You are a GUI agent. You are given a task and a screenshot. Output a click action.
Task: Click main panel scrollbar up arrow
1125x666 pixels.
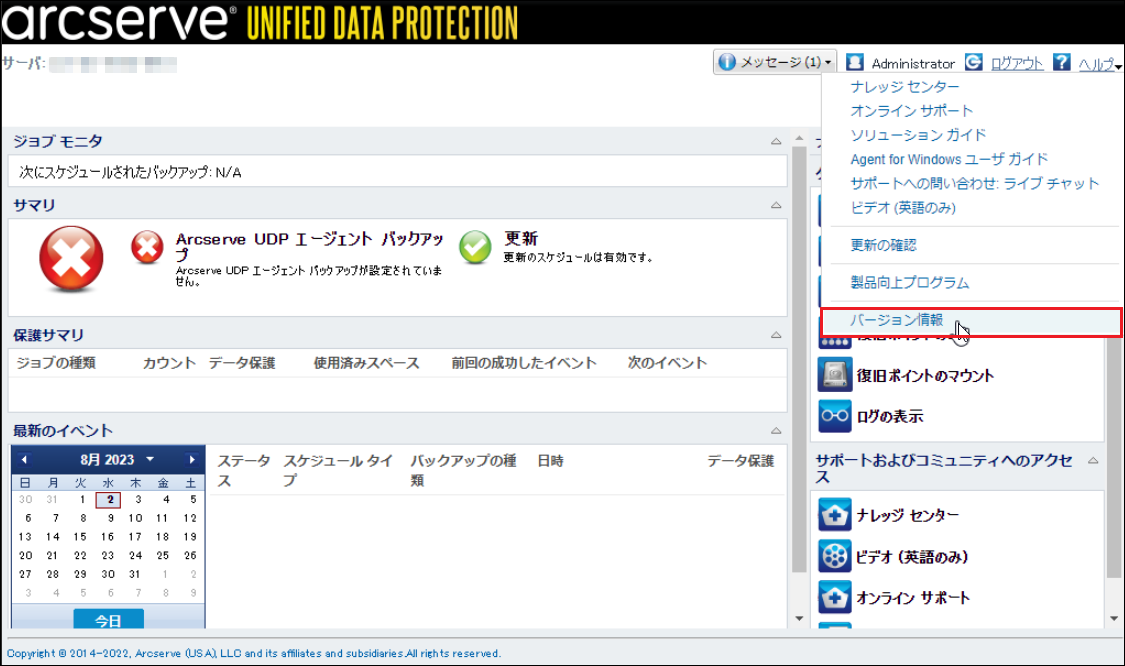(x=799, y=138)
